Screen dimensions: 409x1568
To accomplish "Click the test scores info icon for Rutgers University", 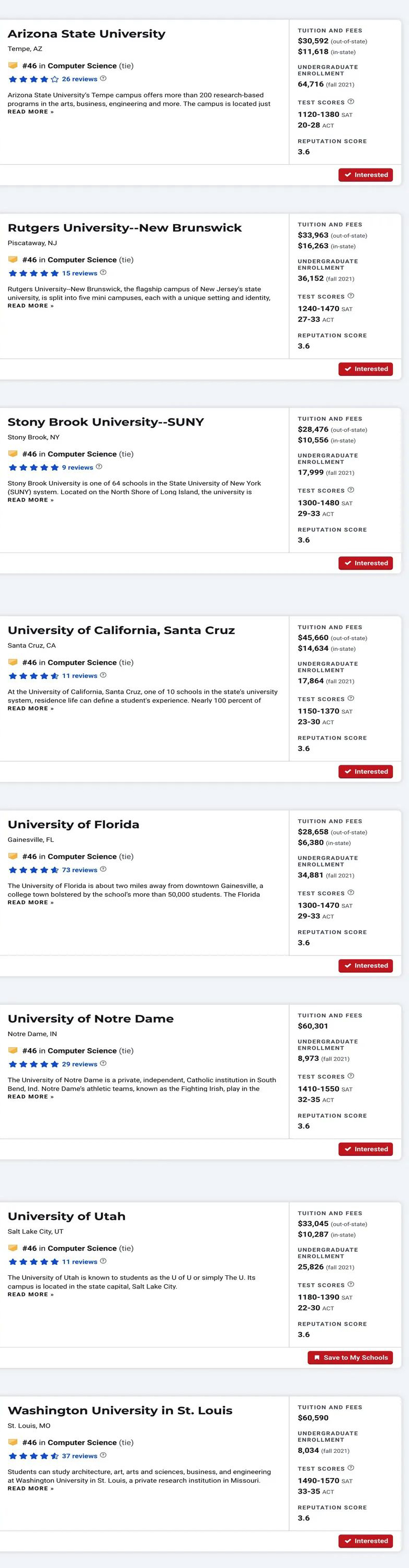I will tap(350, 296).
